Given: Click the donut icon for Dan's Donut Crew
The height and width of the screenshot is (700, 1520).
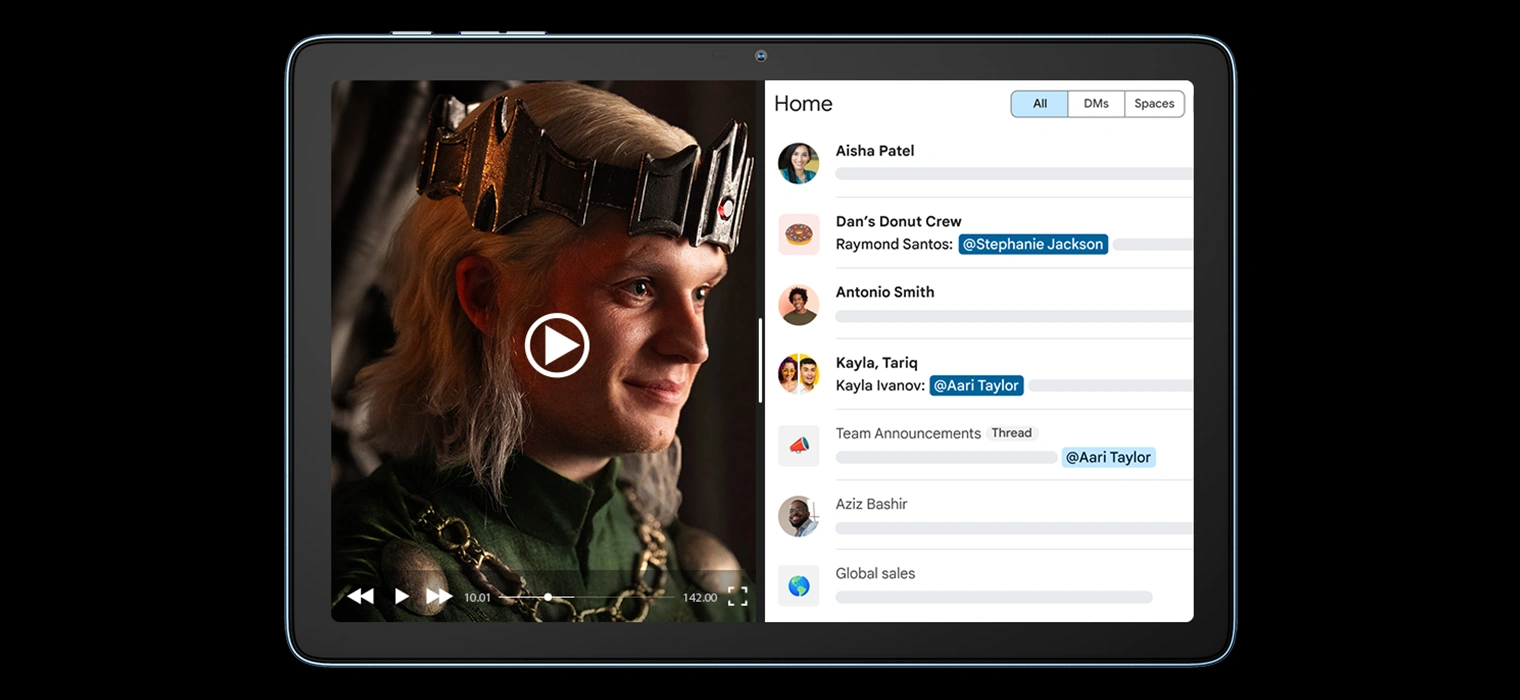Looking at the screenshot, I should click(x=798, y=234).
